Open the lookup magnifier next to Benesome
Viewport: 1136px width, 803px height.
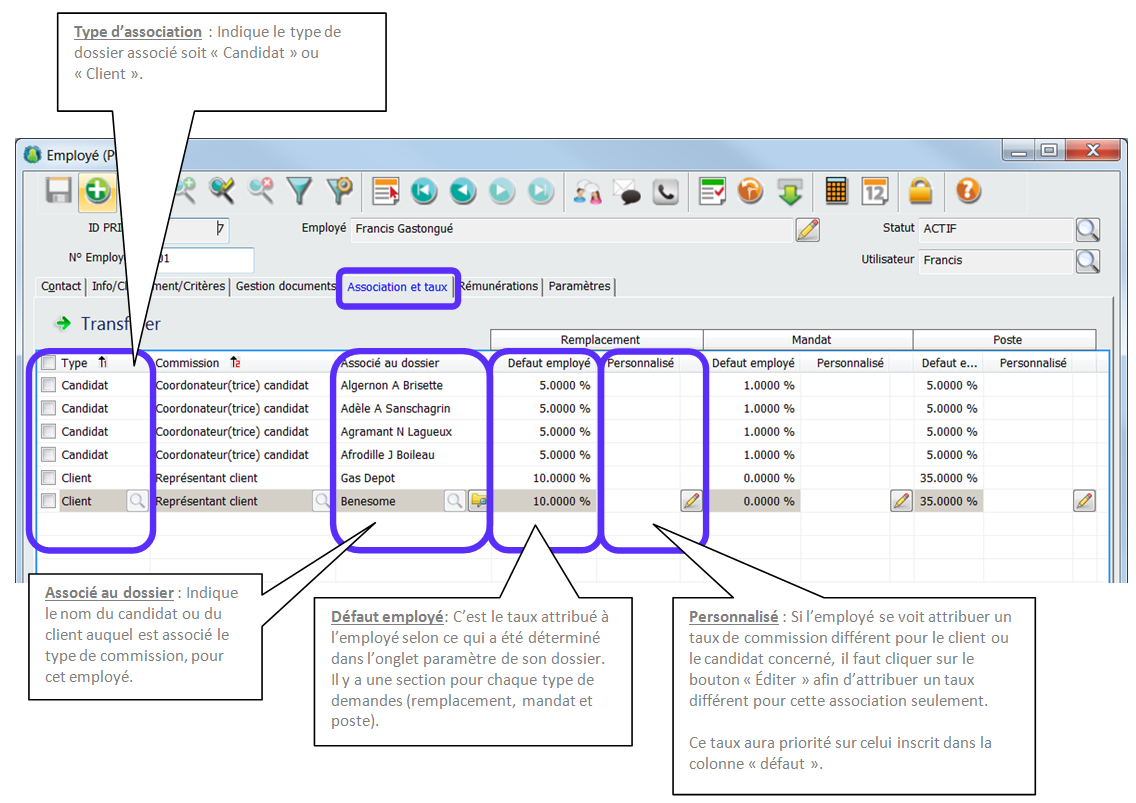point(455,501)
